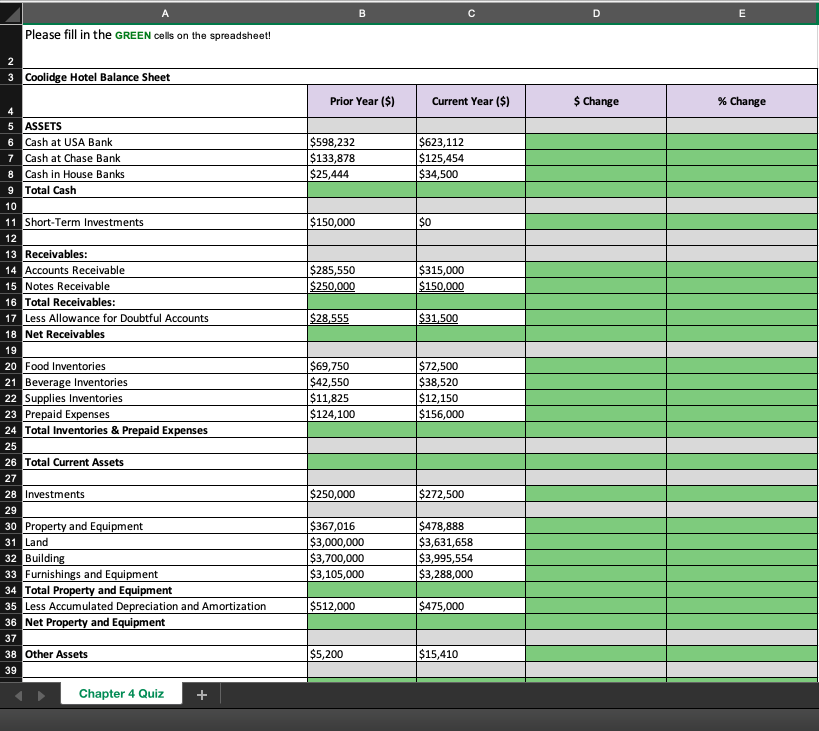Click the $272,500 Investments cell
Image resolution: width=819 pixels, height=731 pixels.
point(471,494)
